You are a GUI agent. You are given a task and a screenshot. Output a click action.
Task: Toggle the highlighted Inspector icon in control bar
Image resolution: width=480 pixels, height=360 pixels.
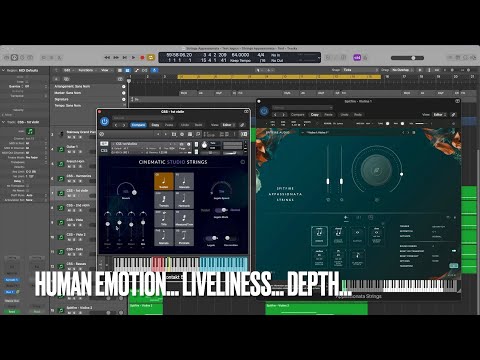pyautogui.click(x=14, y=57)
